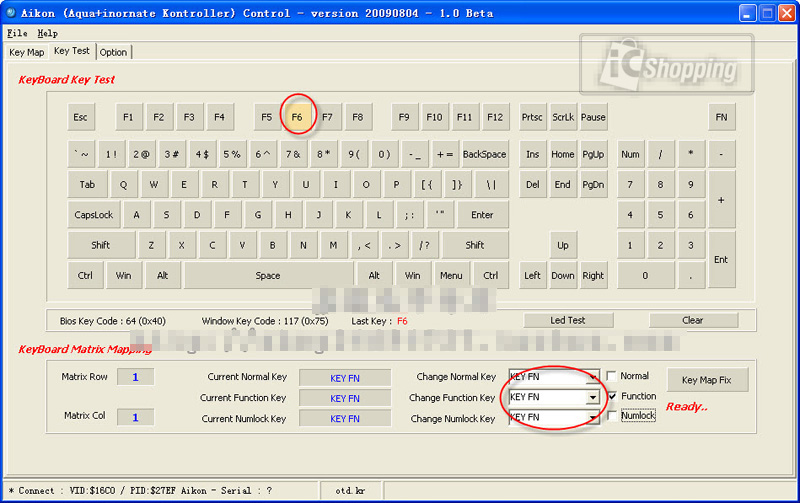The image size is (800, 503).
Task: Open the Change Function Key dropdown
Action: click(x=593, y=397)
